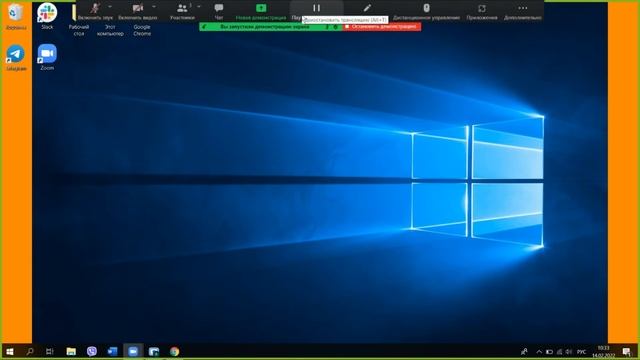Click red Stop sharing button
Viewport: 640px width, 360px height.
[x=382, y=27]
